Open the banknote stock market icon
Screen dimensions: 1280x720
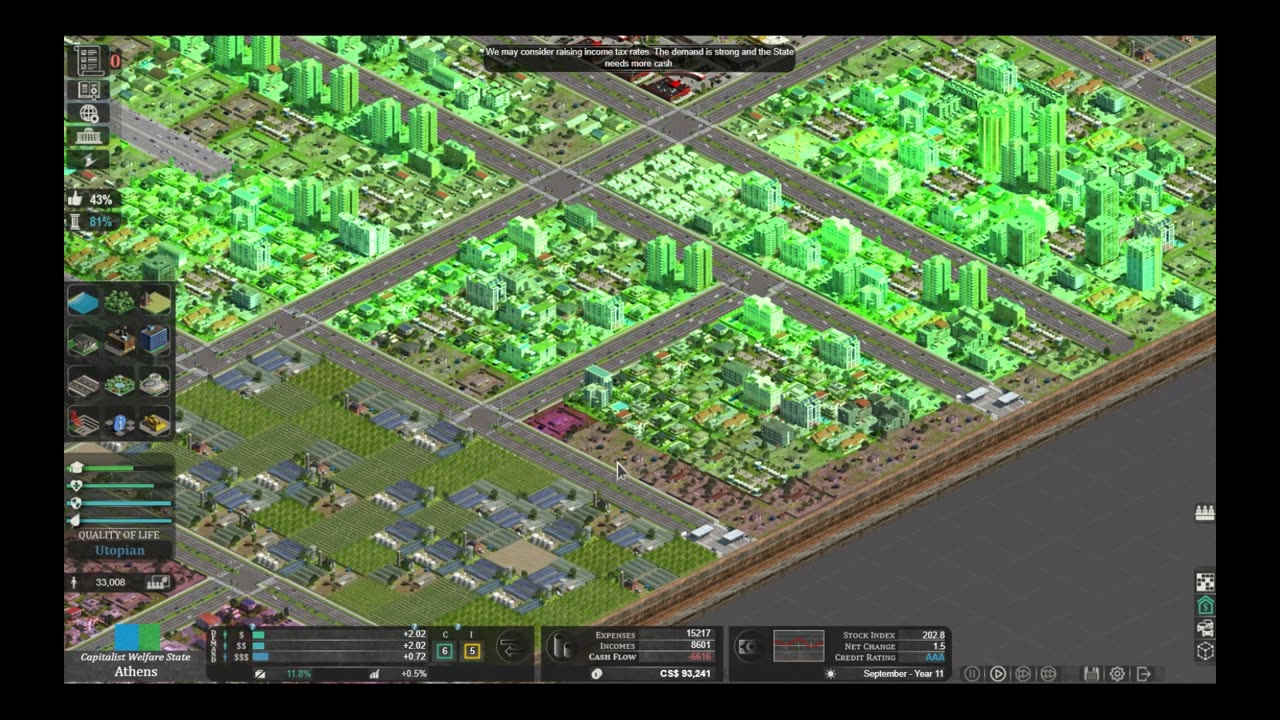tap(748, 647)
